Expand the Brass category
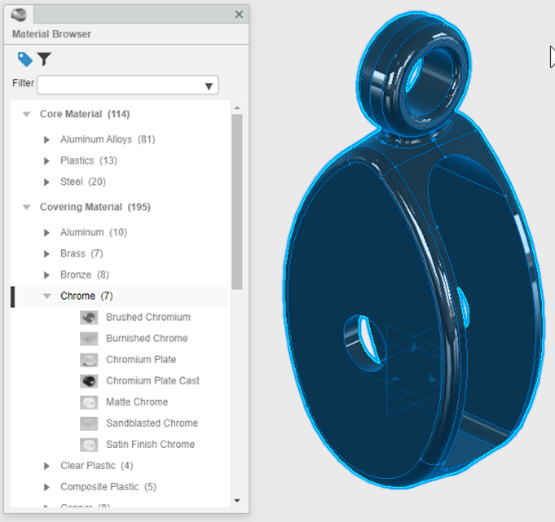Viewport: 555px width, 522px height. pos(46,254)
